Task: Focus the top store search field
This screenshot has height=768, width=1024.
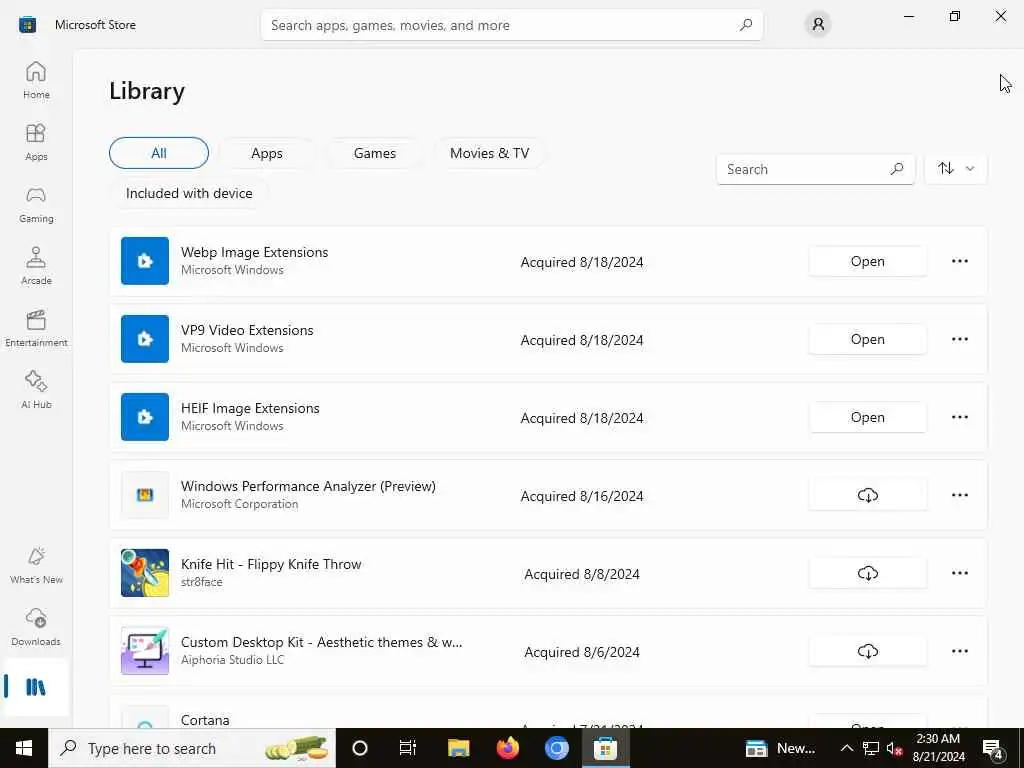Action: 511,25
